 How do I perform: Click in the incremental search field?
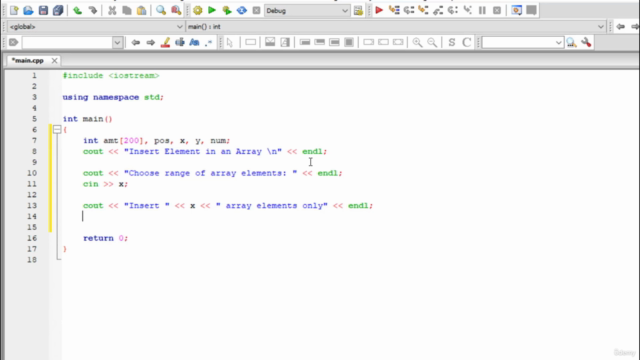point(67,42)
